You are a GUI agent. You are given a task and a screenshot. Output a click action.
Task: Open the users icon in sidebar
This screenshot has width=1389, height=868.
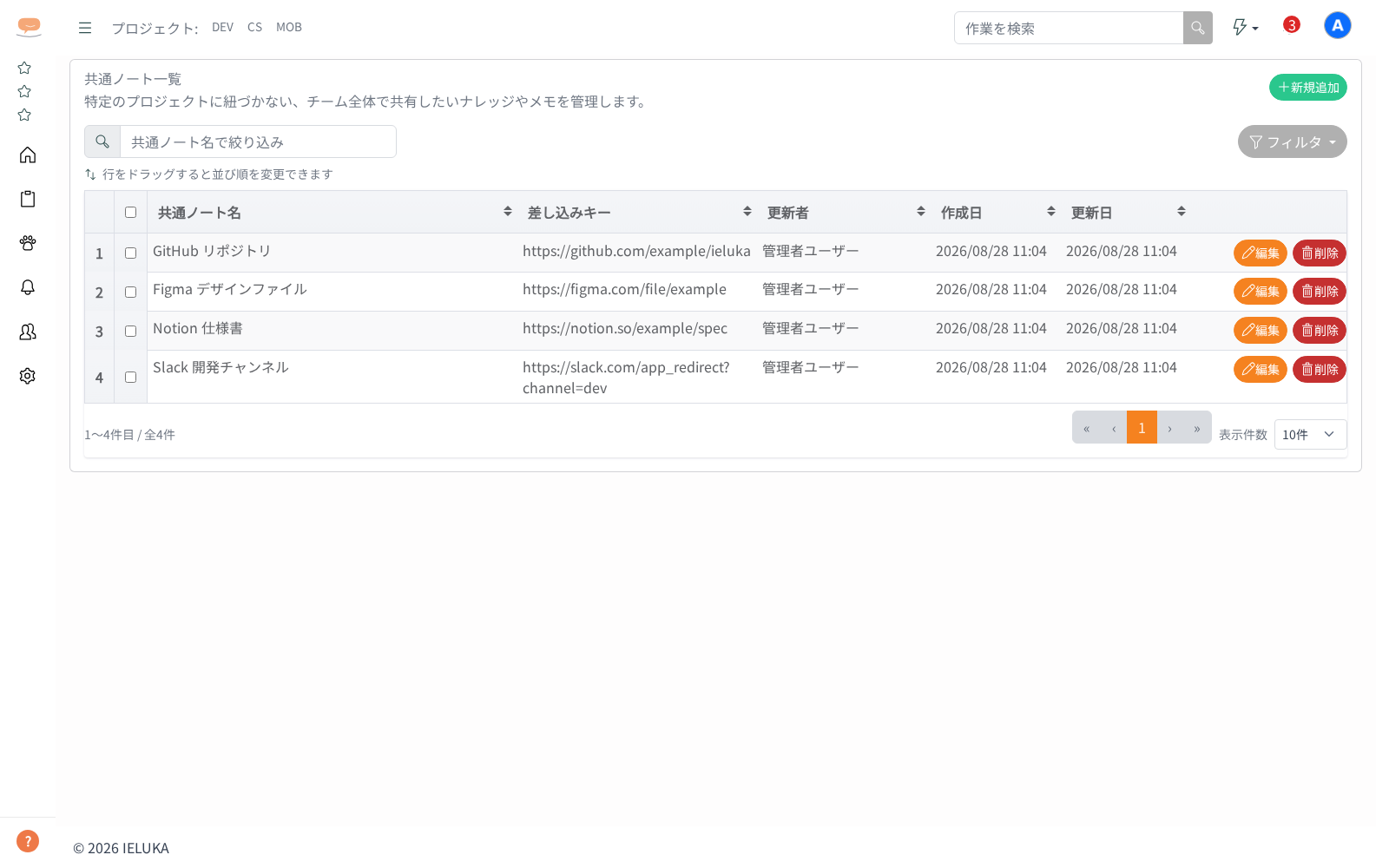point(28,332)
